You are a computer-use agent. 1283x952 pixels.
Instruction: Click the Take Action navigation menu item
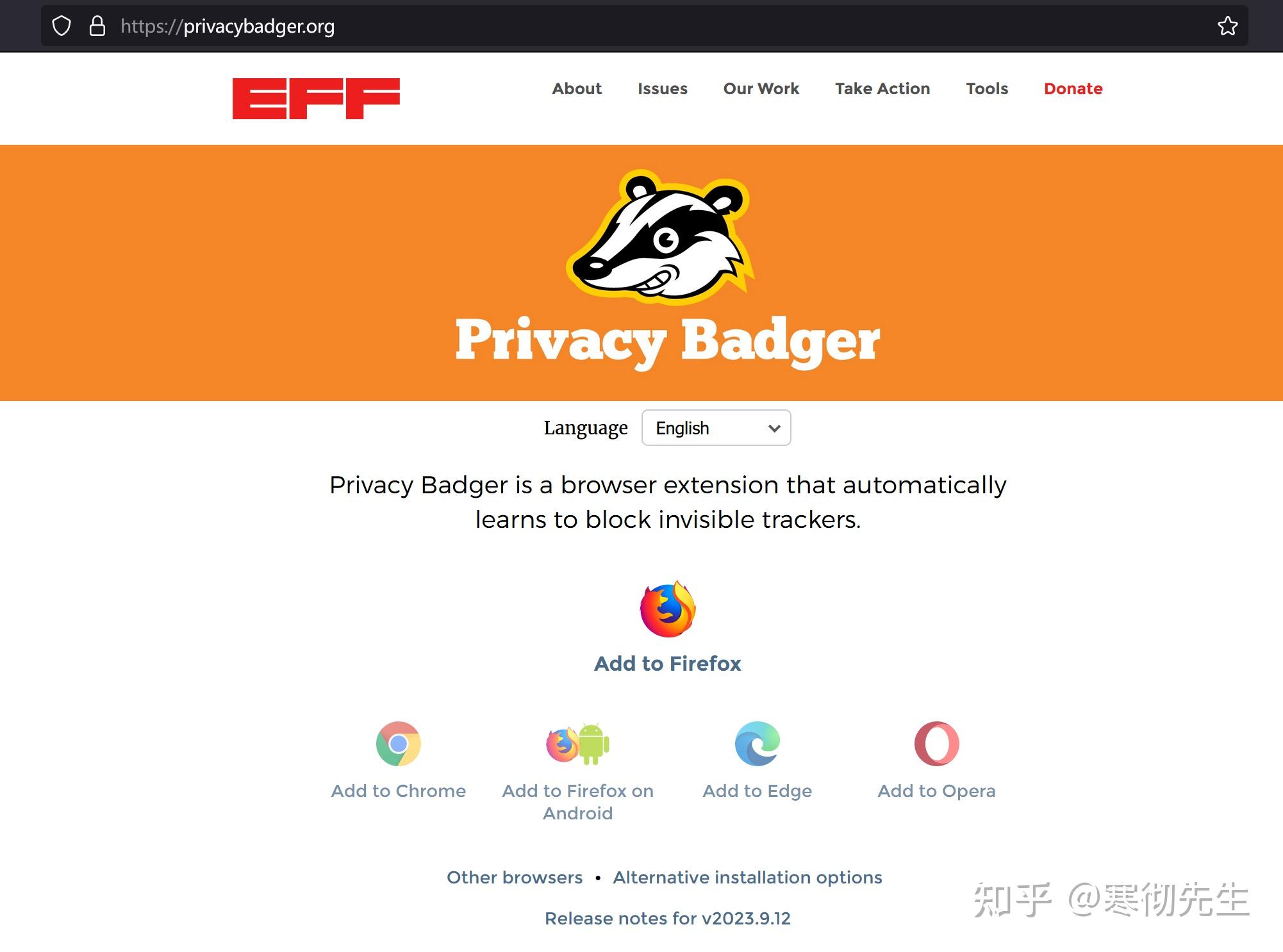tap(882, 89)
